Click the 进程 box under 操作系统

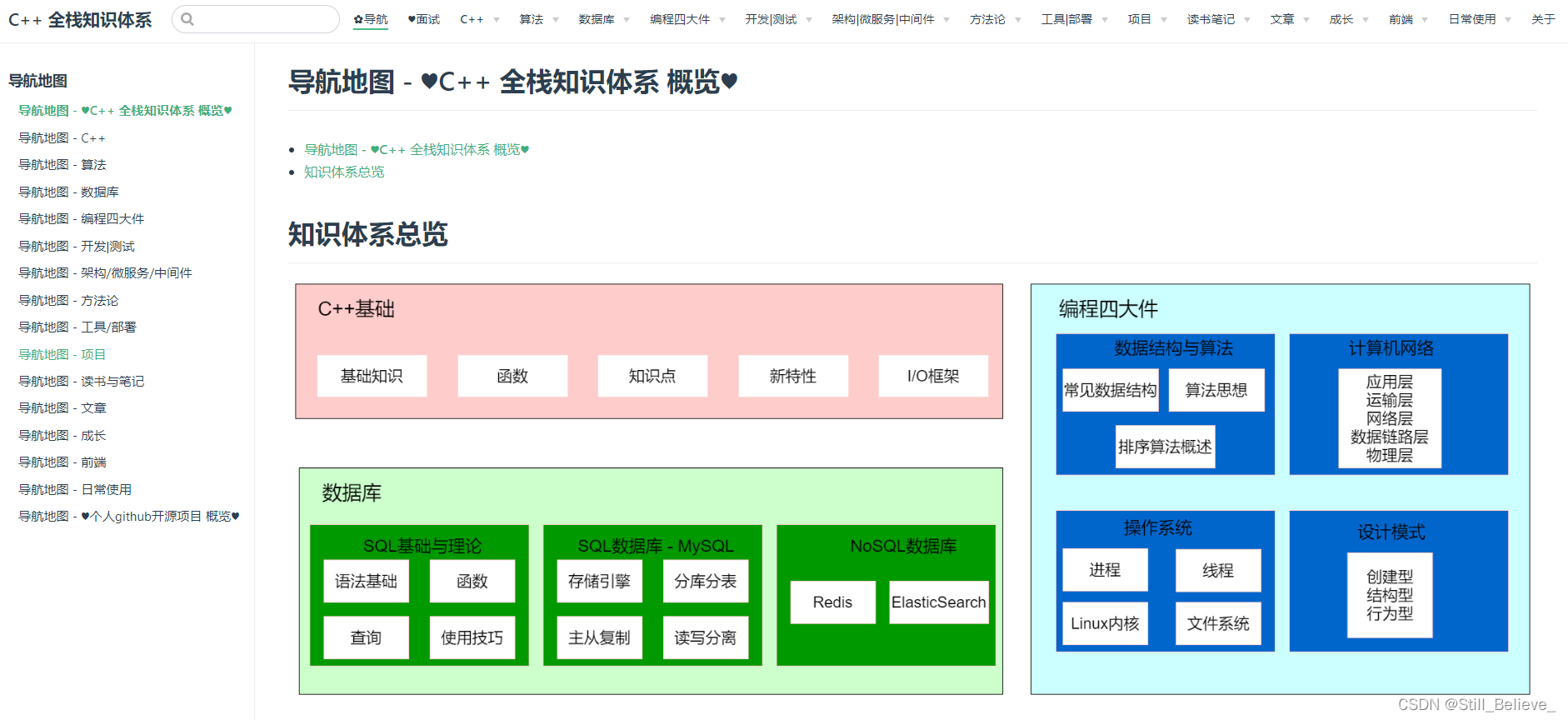pyautogui.click(x=1105, y=570)
